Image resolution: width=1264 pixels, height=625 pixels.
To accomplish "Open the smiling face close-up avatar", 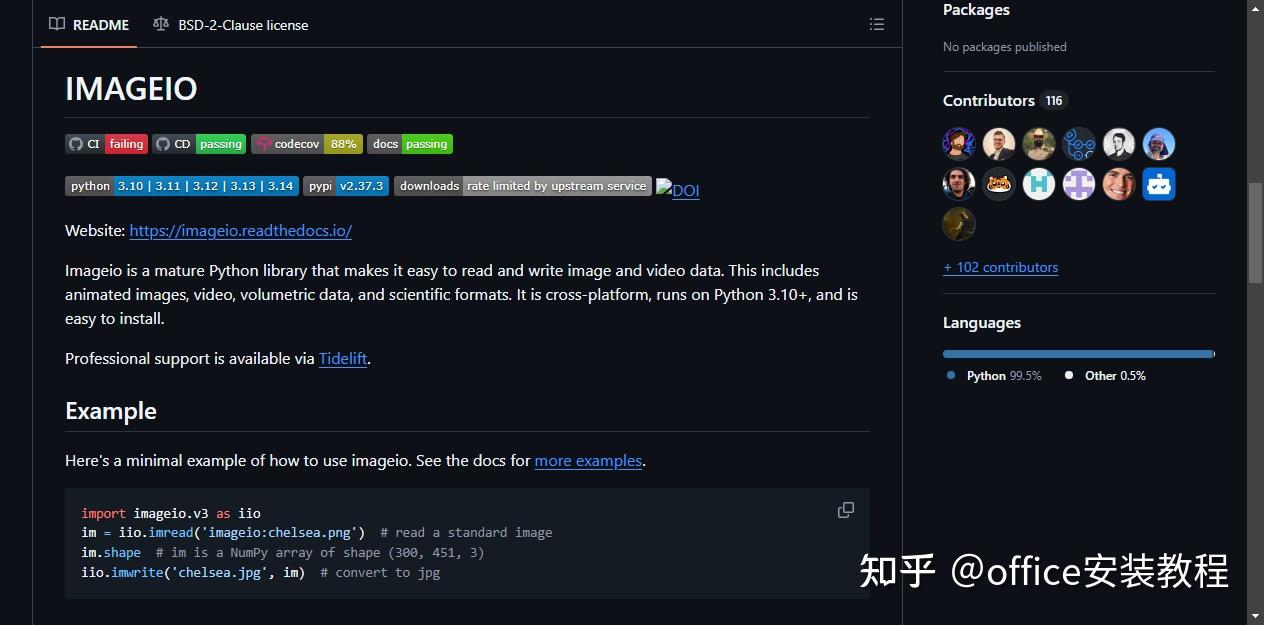I will [1119, 184].
